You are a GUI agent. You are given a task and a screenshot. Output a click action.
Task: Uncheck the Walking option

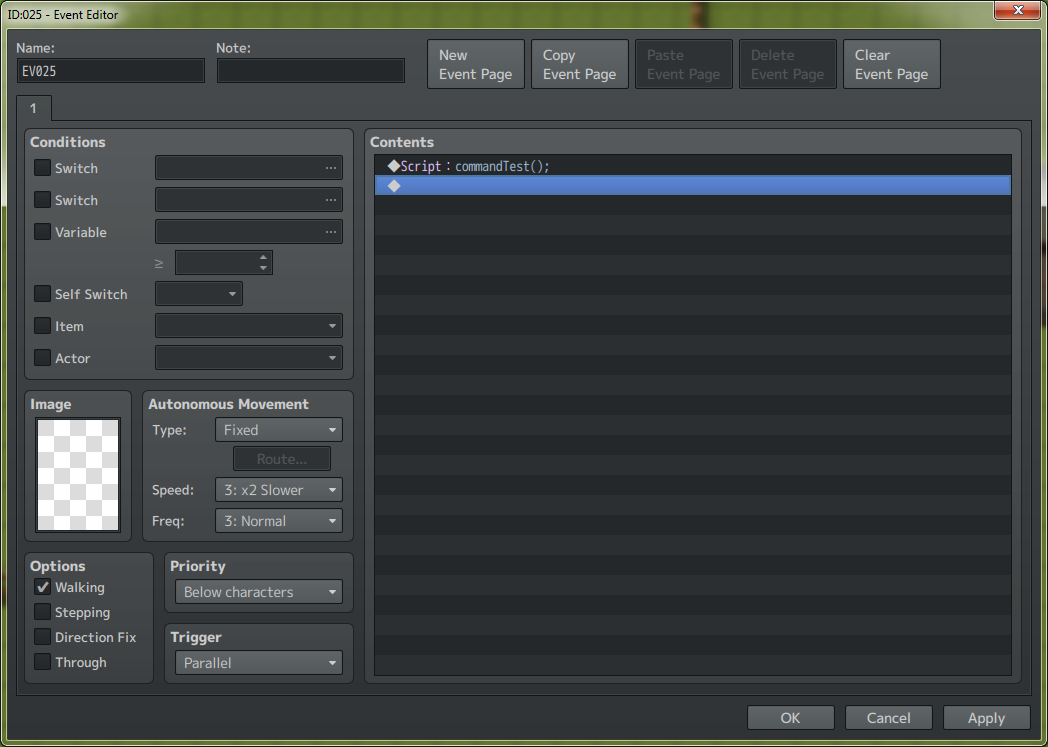(42, 587)
